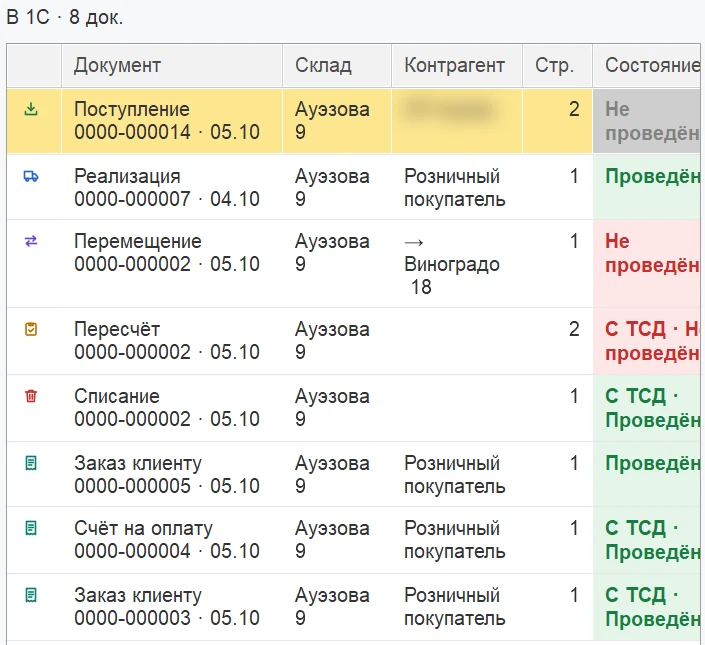Click Ауэзова 9 warehouse in Поступление row
This screenshot has width=705, height=645.
coord(332,120)
